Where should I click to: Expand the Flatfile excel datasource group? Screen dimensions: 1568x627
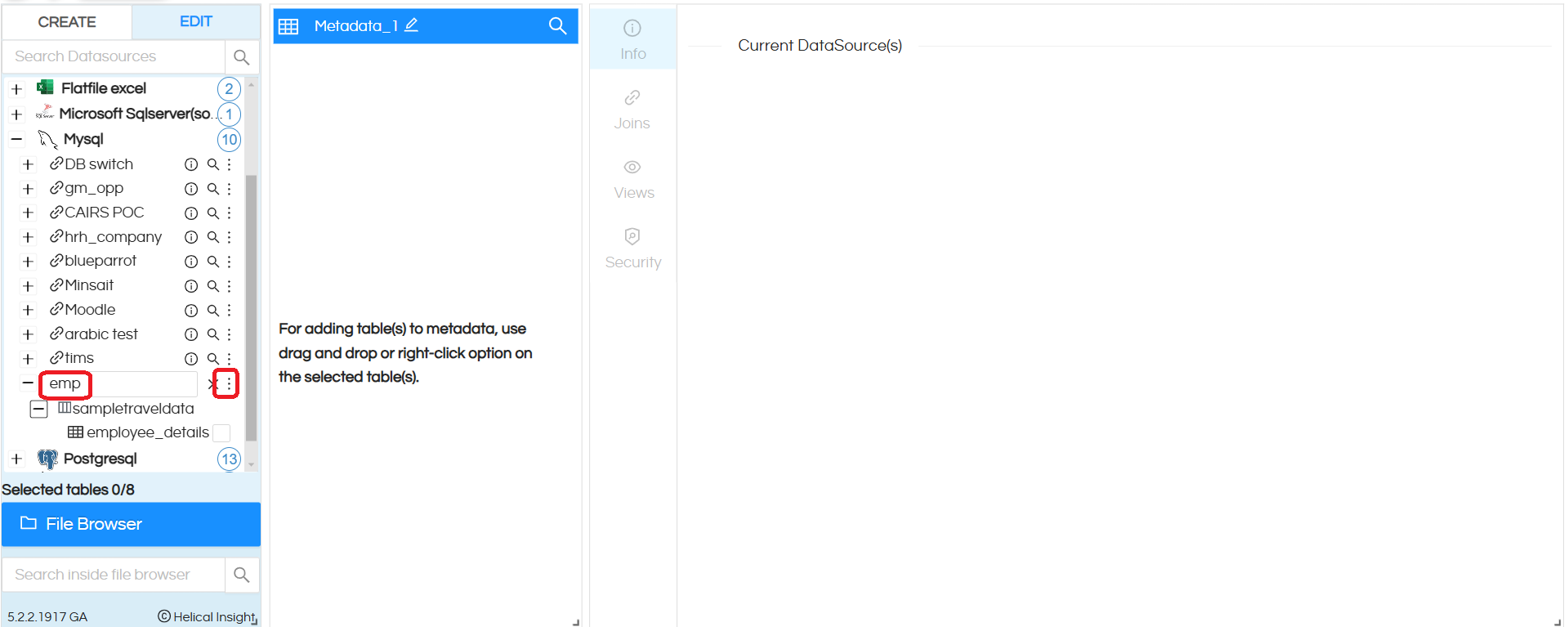(x=16, y=88)
